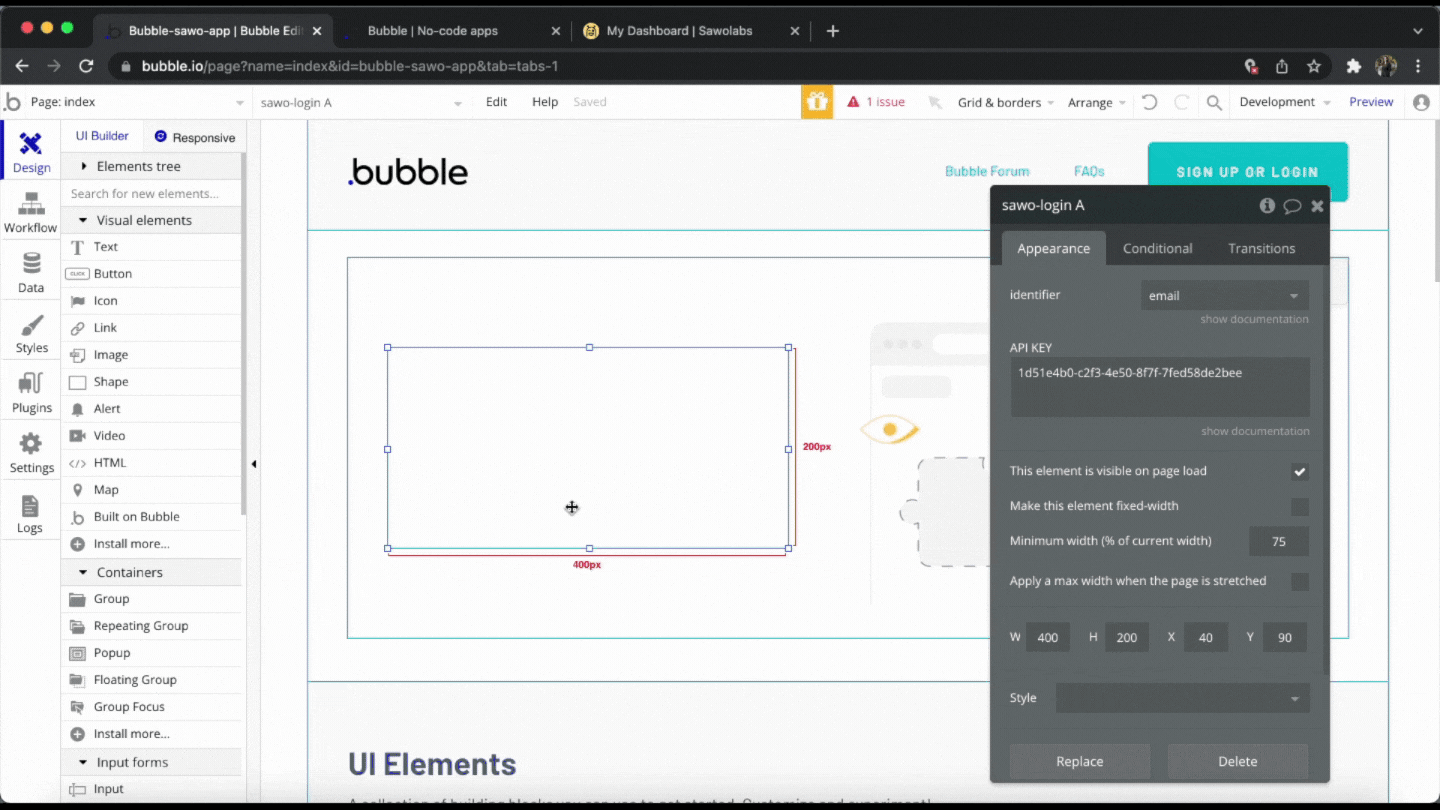Select the Button element
Image resolution: width=1440 pixels, height=810 pixels.
point(152,273)
